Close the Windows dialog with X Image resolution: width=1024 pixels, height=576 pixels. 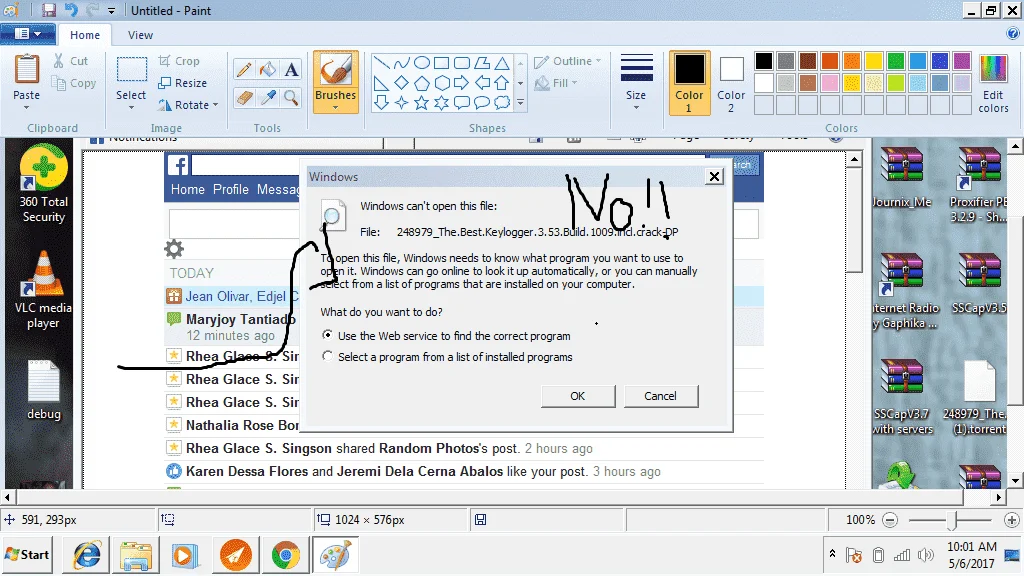[714, 176]
